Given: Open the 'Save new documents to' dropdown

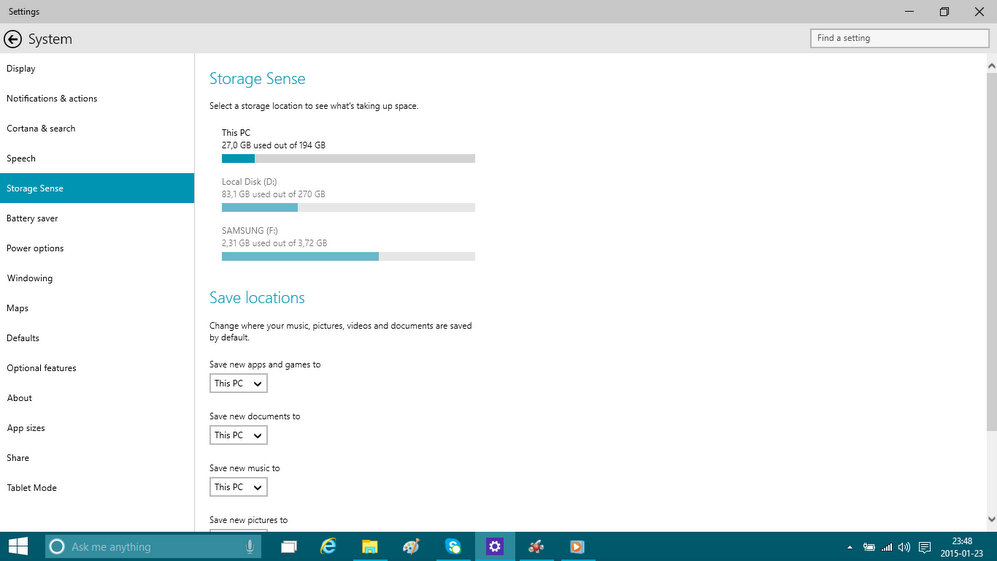Looking at the screenshot, I should [238, 435].
